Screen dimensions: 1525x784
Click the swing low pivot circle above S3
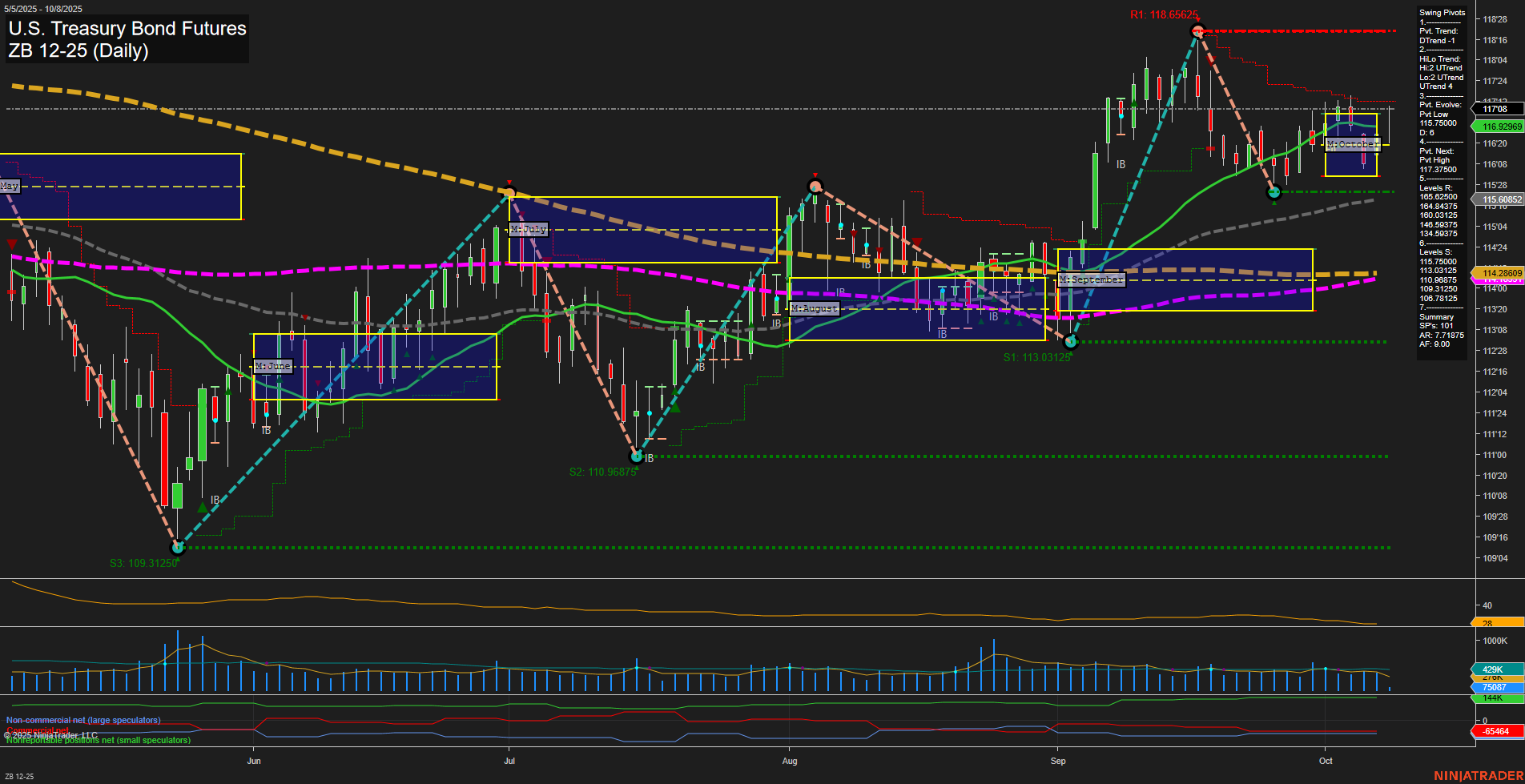point(179,548)
